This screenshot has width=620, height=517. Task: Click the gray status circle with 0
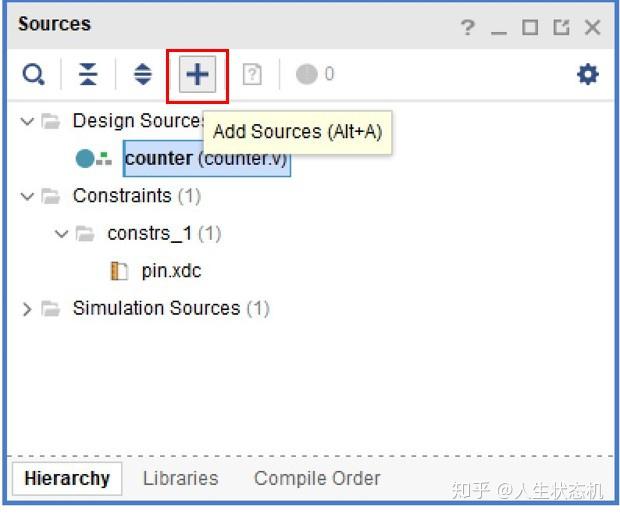click(x=307, y=75)
